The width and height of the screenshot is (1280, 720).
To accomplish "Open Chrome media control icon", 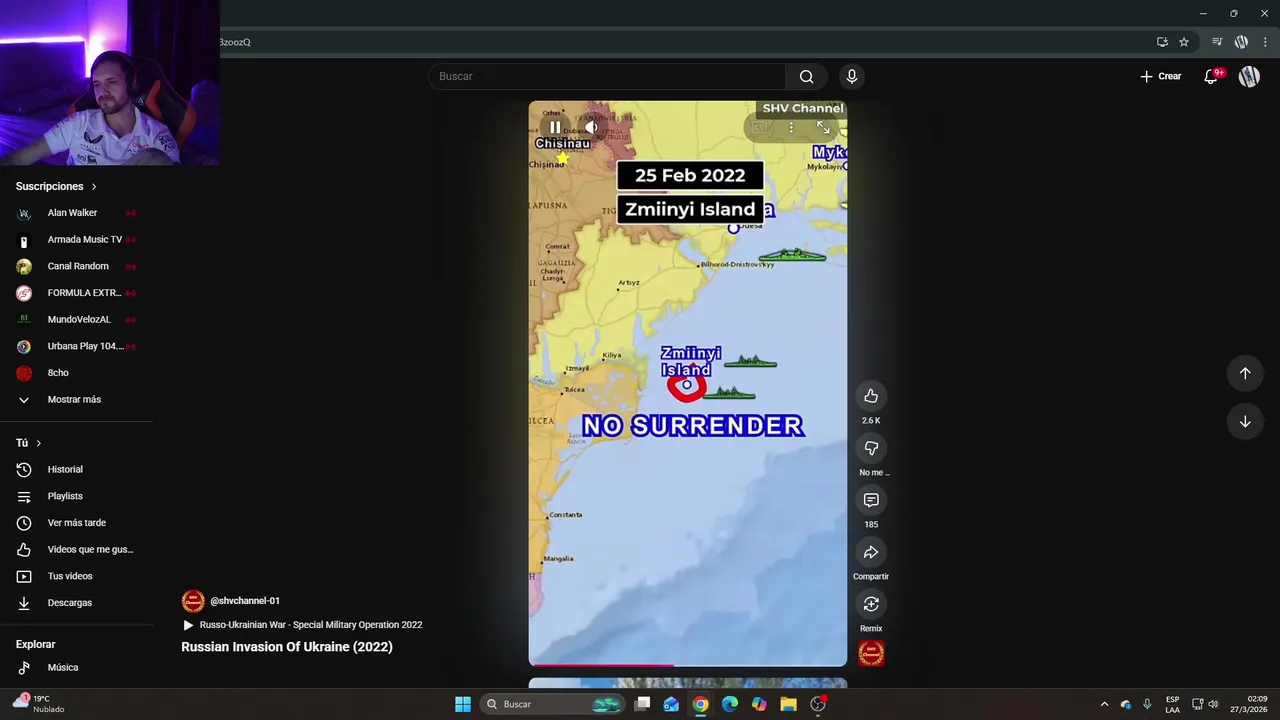I will click(x=1217, y=42).
